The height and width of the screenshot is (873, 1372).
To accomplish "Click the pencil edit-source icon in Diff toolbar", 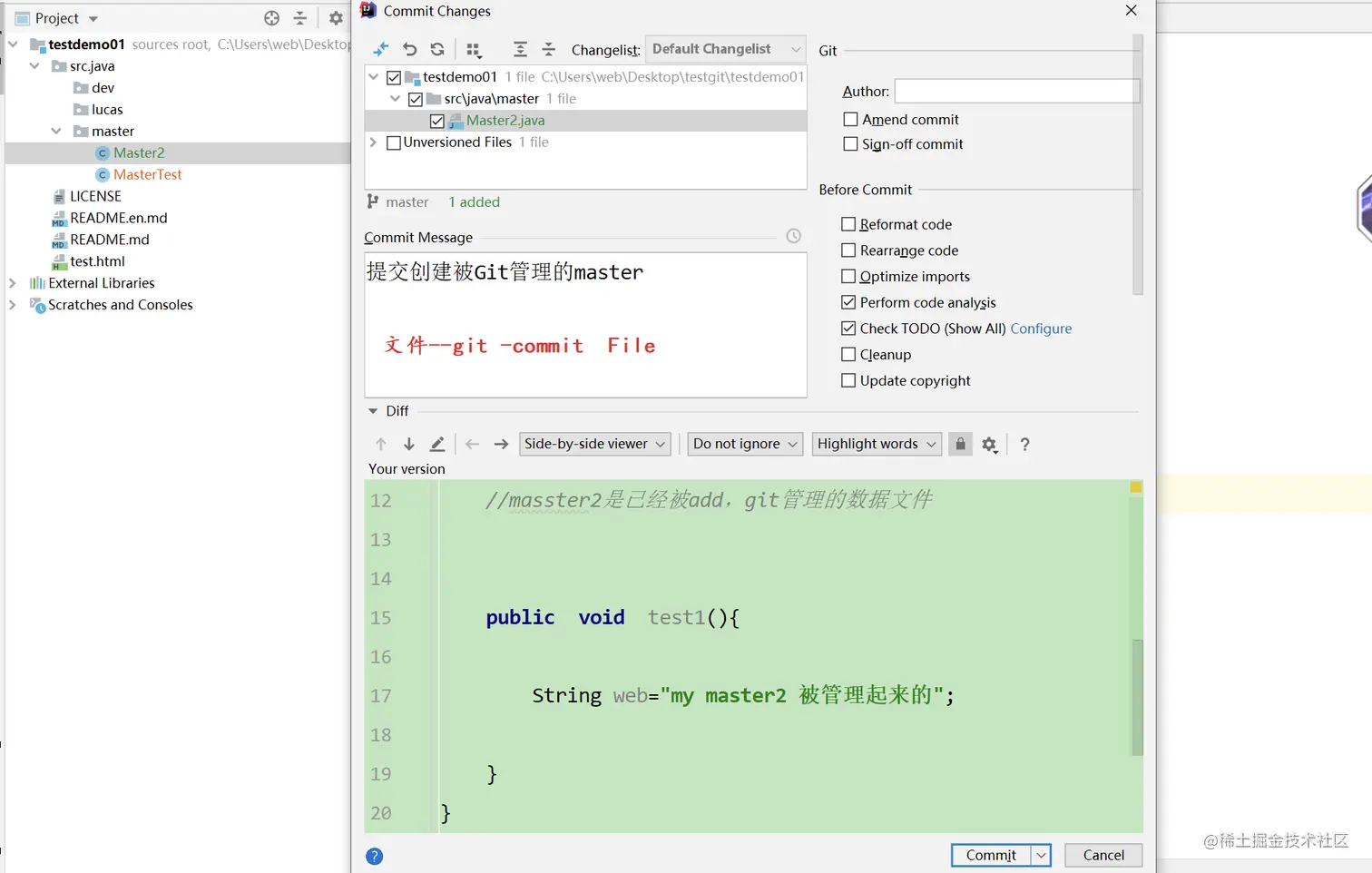I will 437,444.
